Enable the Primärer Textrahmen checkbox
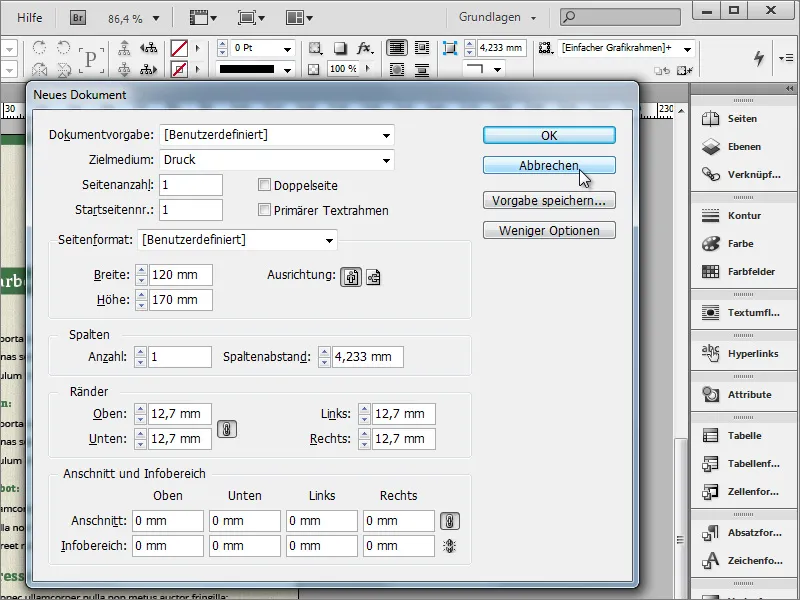800x600 pixels. click(264, 210)
